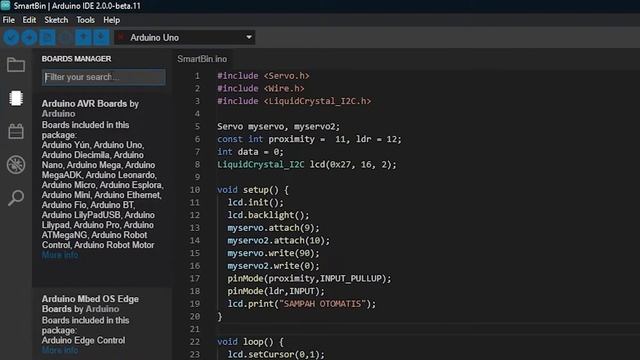
Task: Open the Tools menu
Action: point(85,20)
